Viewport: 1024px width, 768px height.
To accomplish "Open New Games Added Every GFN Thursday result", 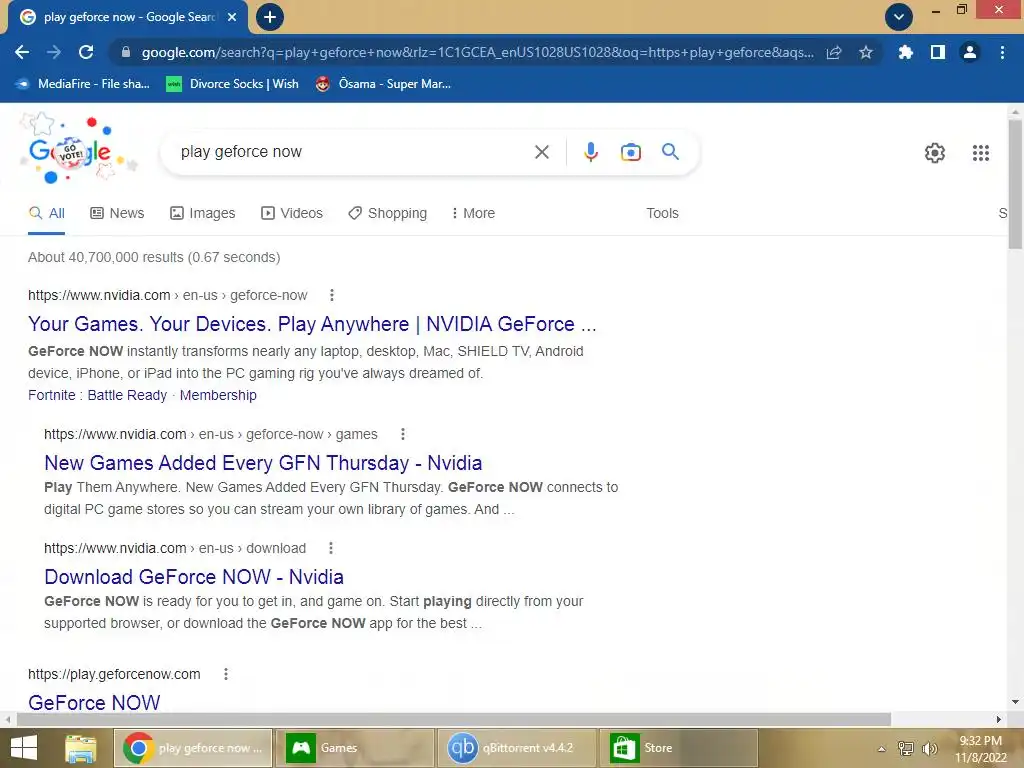I will pos(263,463).
